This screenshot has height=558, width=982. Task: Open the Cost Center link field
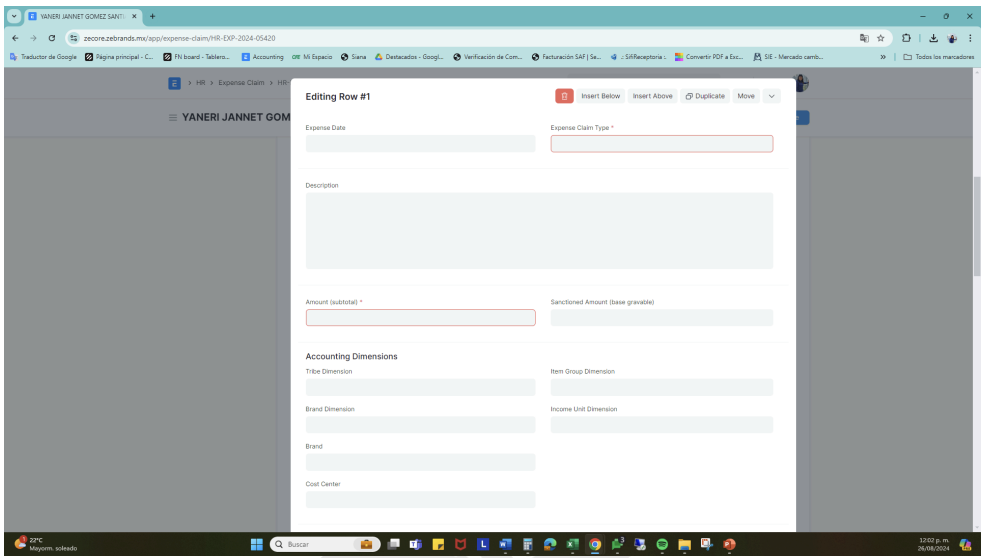(420, 499)
